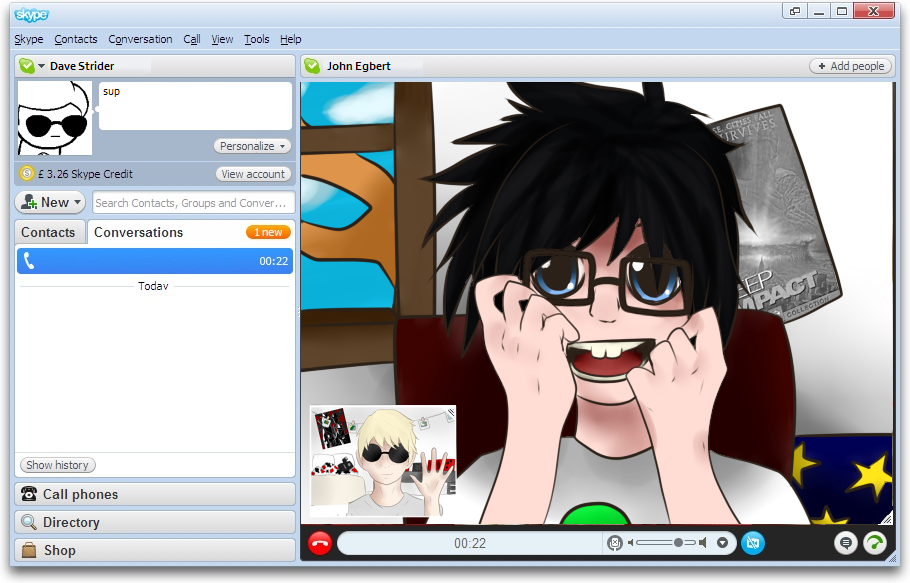Click the self-view video preview thumbnail
The height and width of the screenshot is (583, 910).
(x=383, y=461)
